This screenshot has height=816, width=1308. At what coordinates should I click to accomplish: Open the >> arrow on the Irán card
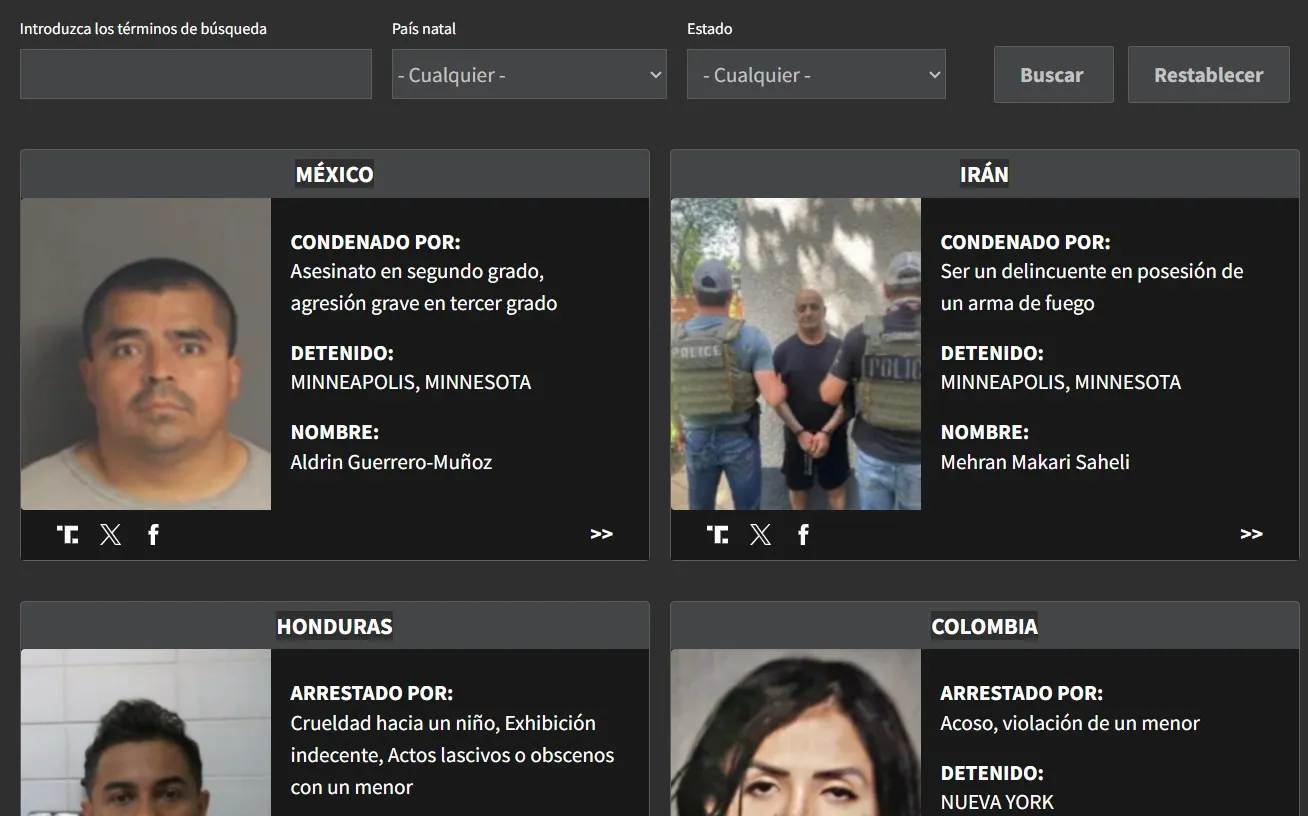click(1251, 534)
